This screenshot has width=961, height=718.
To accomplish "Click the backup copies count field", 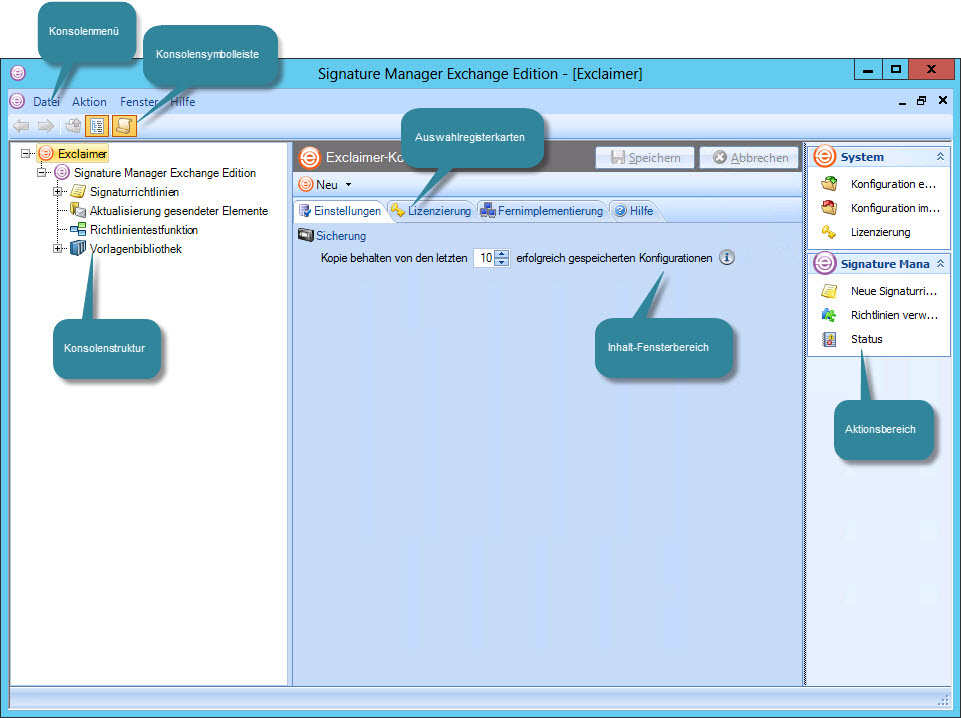I will point(485,258).
